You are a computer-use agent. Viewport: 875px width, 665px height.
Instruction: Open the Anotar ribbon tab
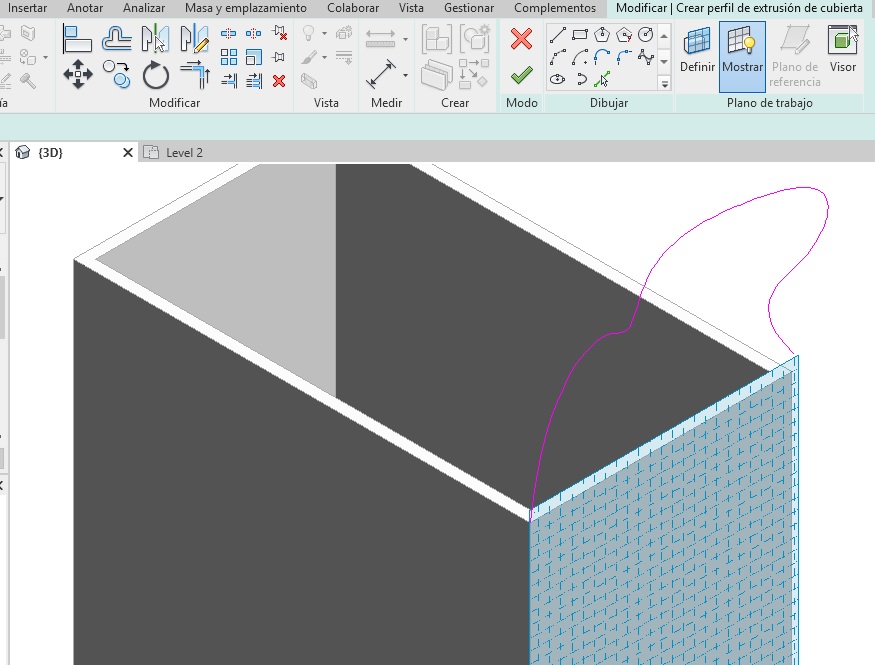pos(85,8)
